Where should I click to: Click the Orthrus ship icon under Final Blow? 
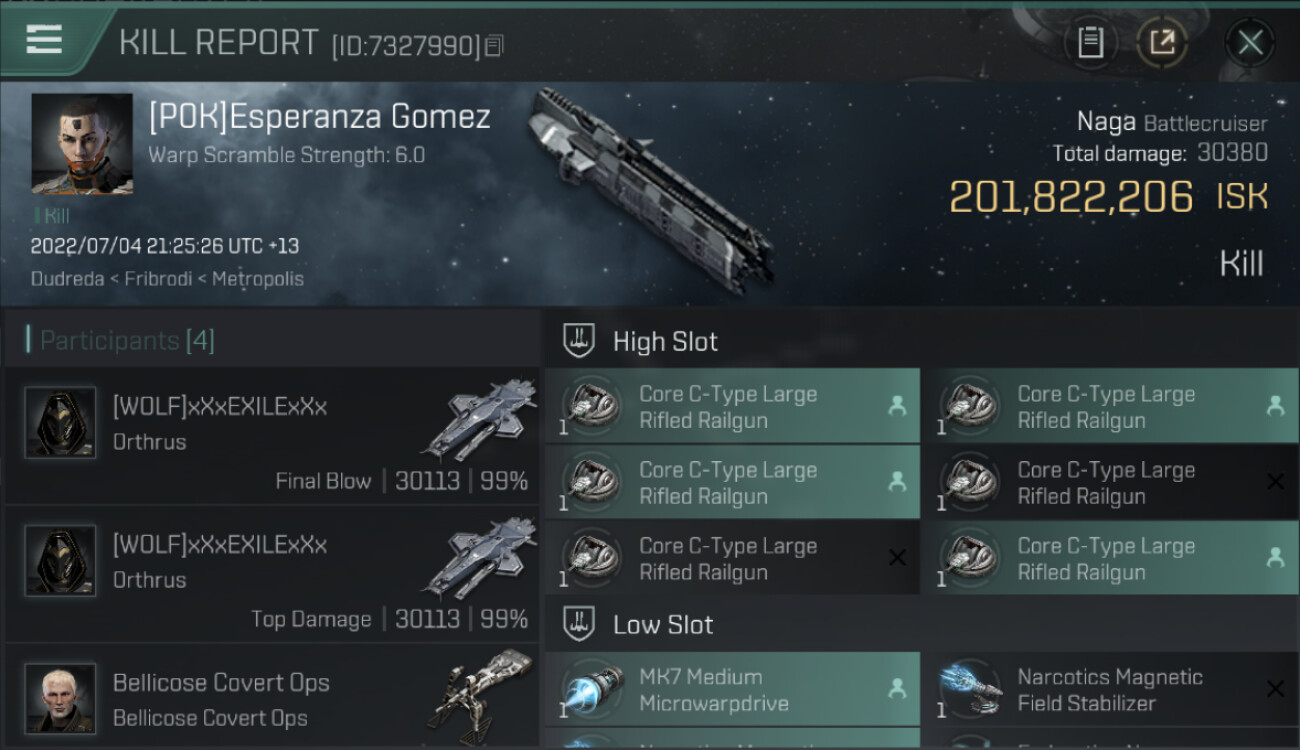pyautogui.click(x=480, y=419)
